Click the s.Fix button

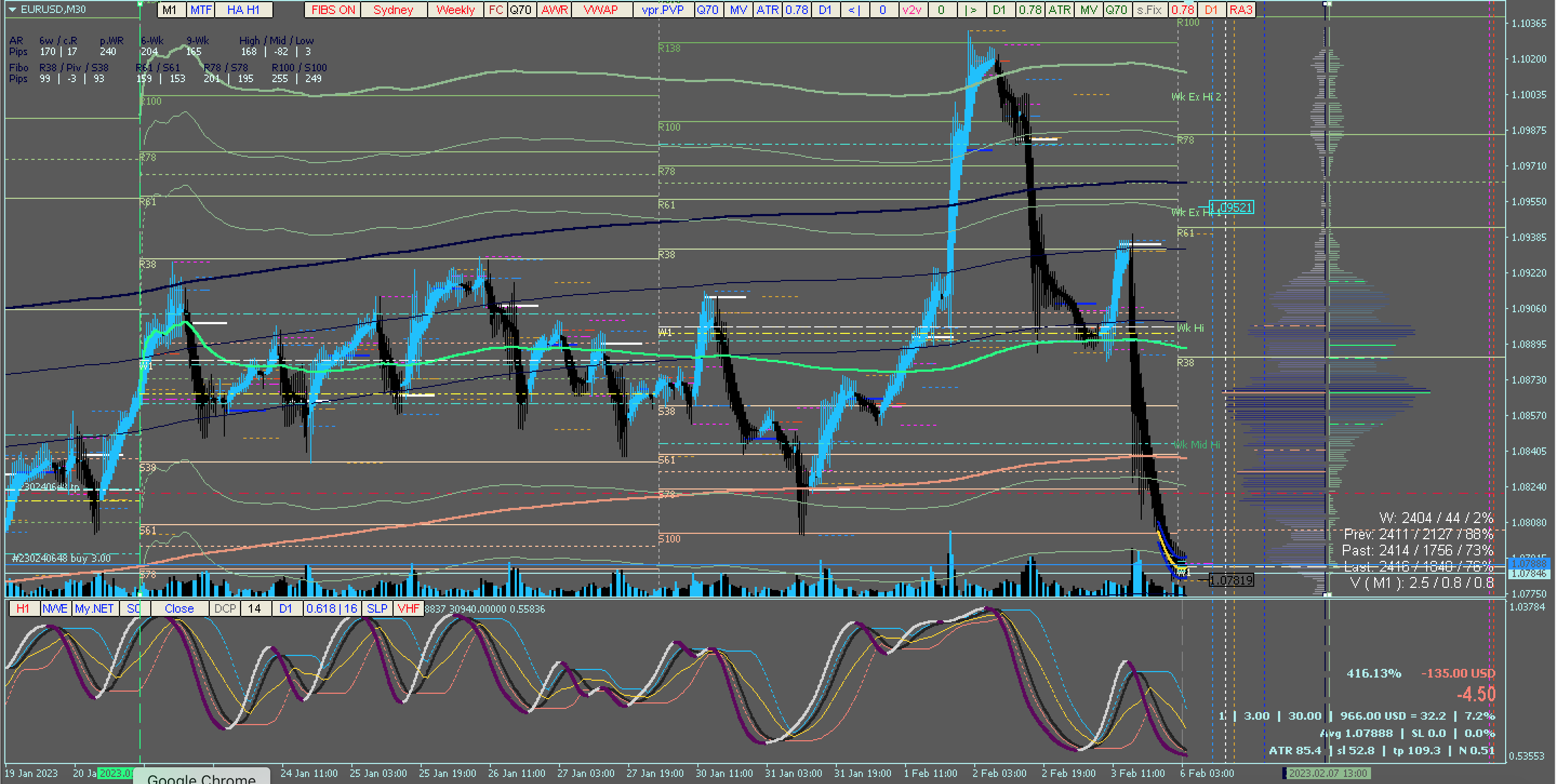tap(1149, 10)
